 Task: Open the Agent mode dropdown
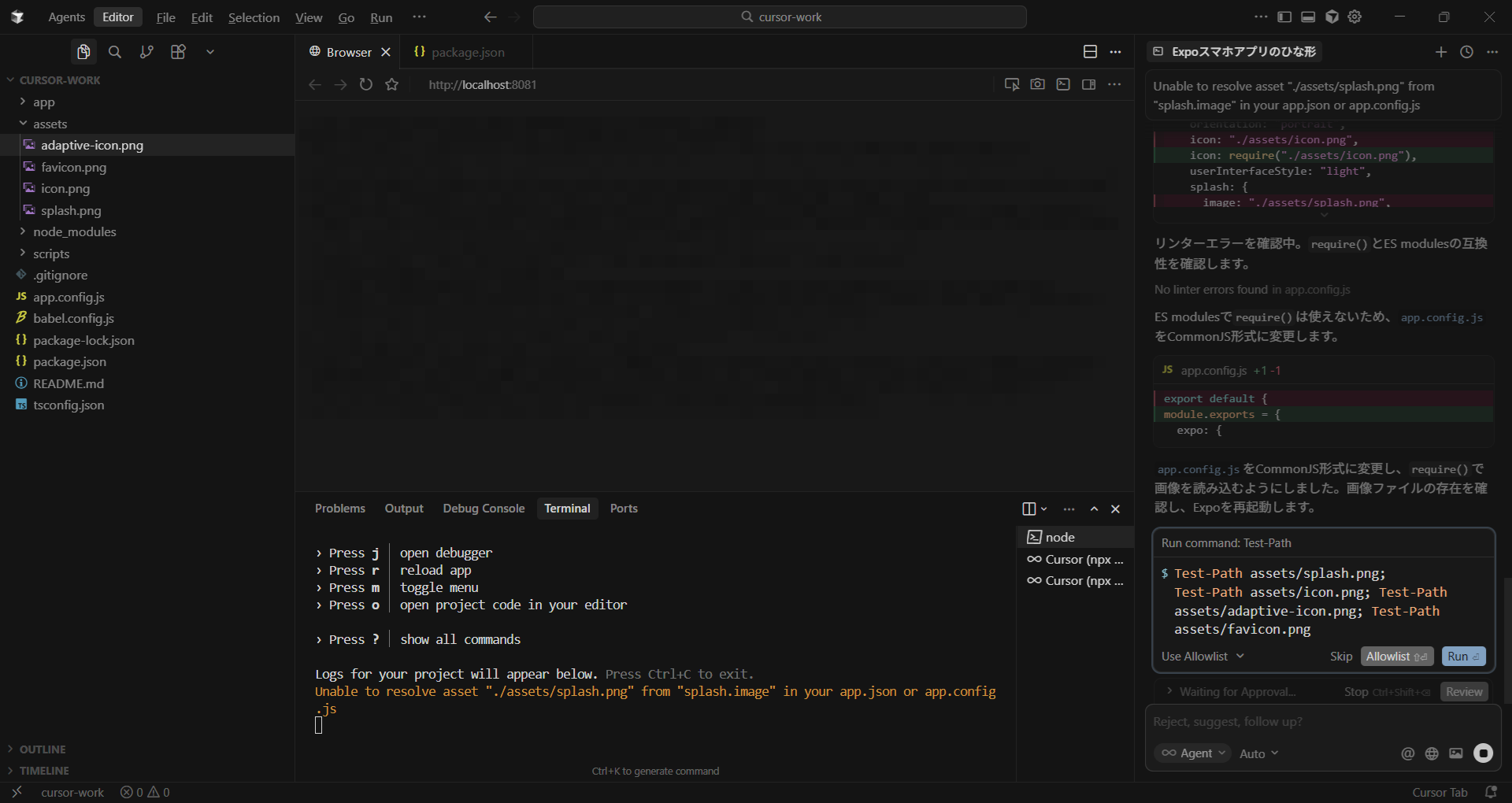(1194, 753)
